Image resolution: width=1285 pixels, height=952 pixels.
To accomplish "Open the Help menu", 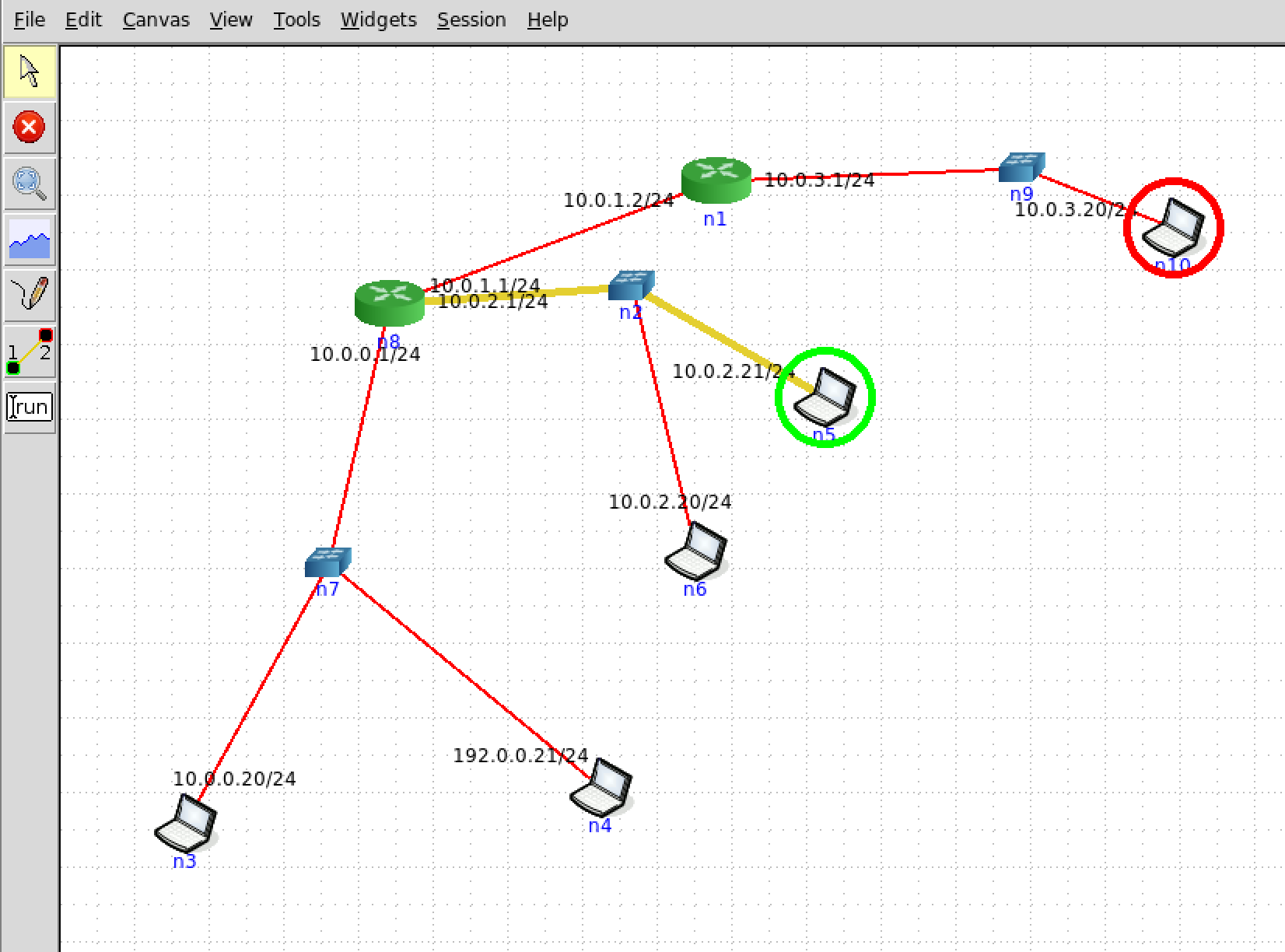I will click(548, 19).
